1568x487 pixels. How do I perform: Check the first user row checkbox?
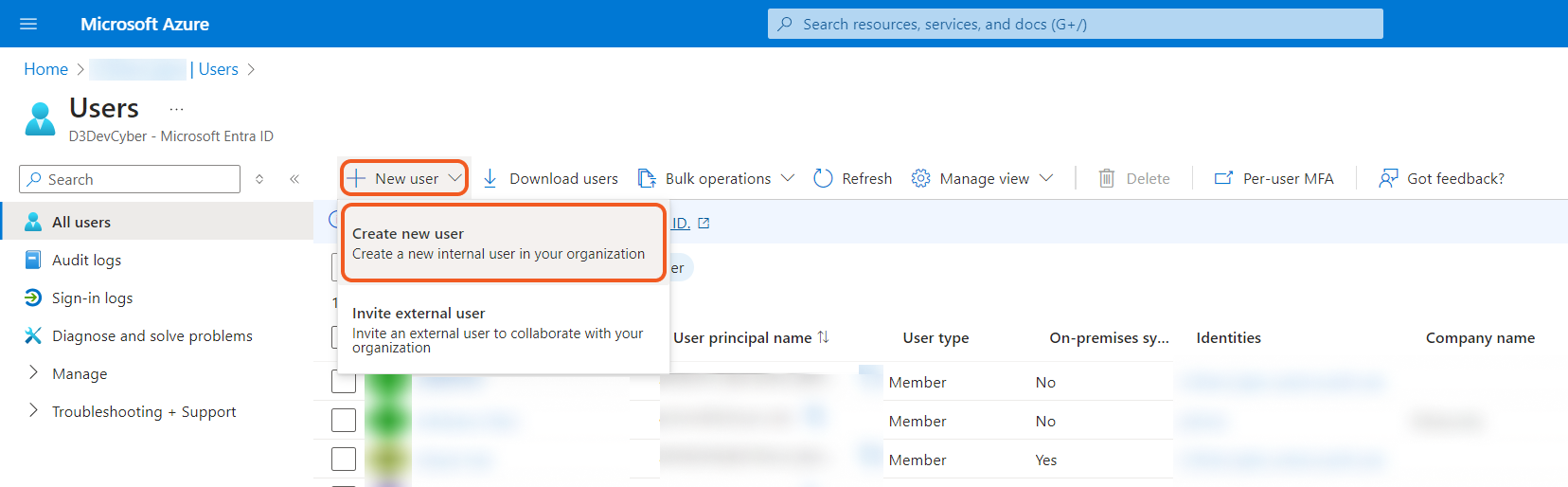point(344,382)
